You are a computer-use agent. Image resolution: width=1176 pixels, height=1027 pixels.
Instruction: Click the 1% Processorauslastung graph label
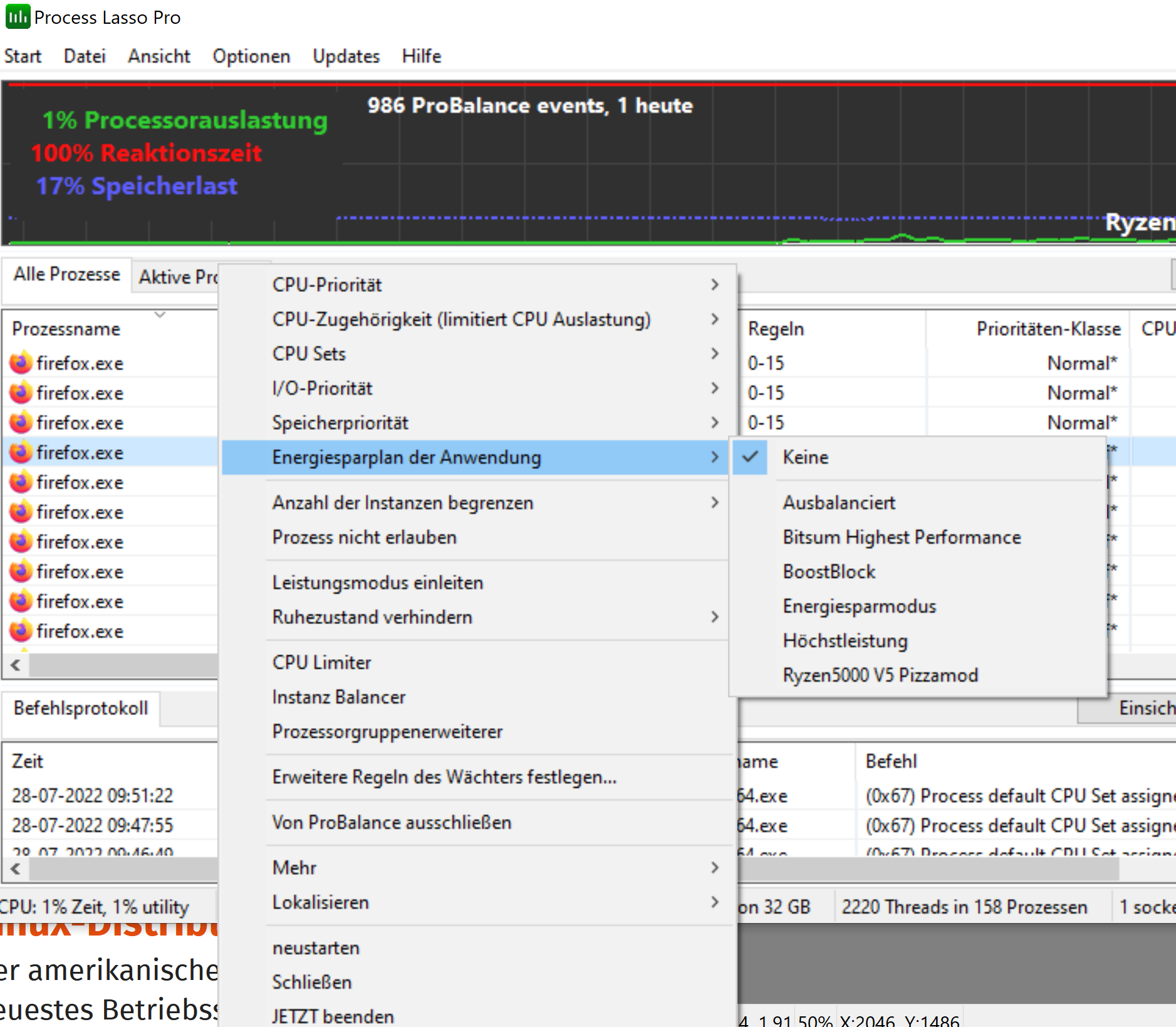click(x=185, y=120)
